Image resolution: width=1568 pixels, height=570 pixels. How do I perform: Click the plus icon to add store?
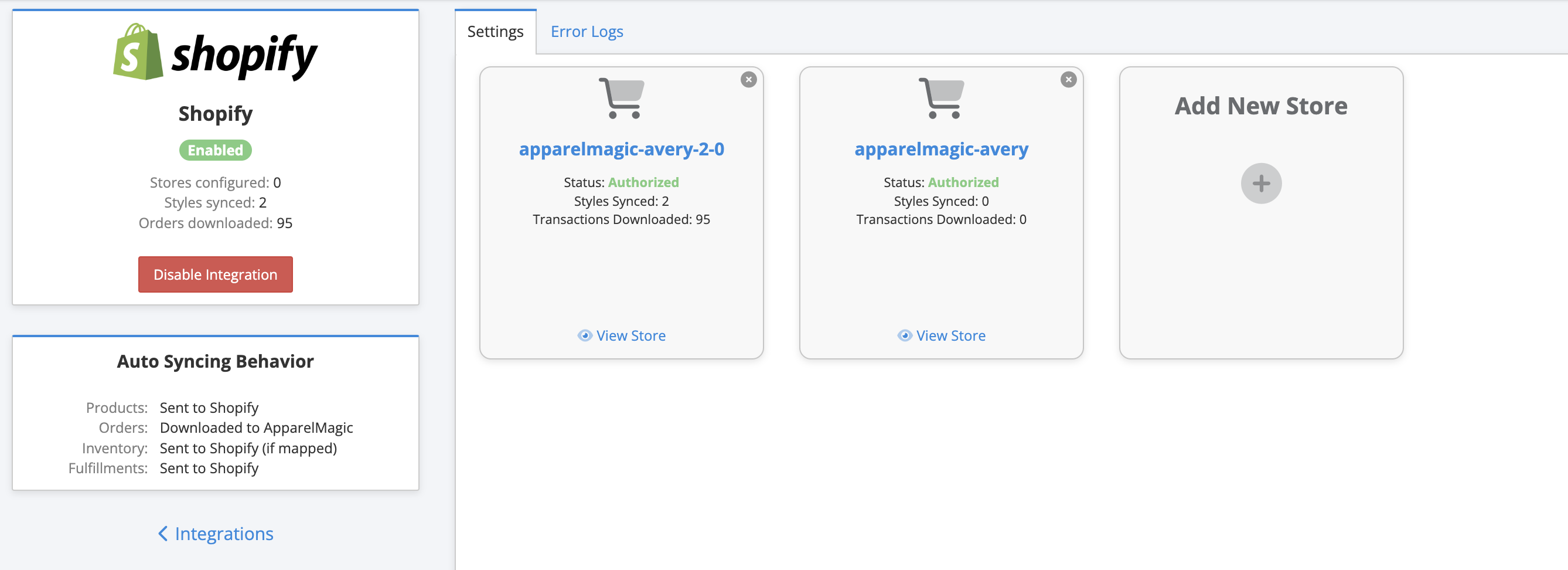pyautogui.click(x=1260, y=184)
